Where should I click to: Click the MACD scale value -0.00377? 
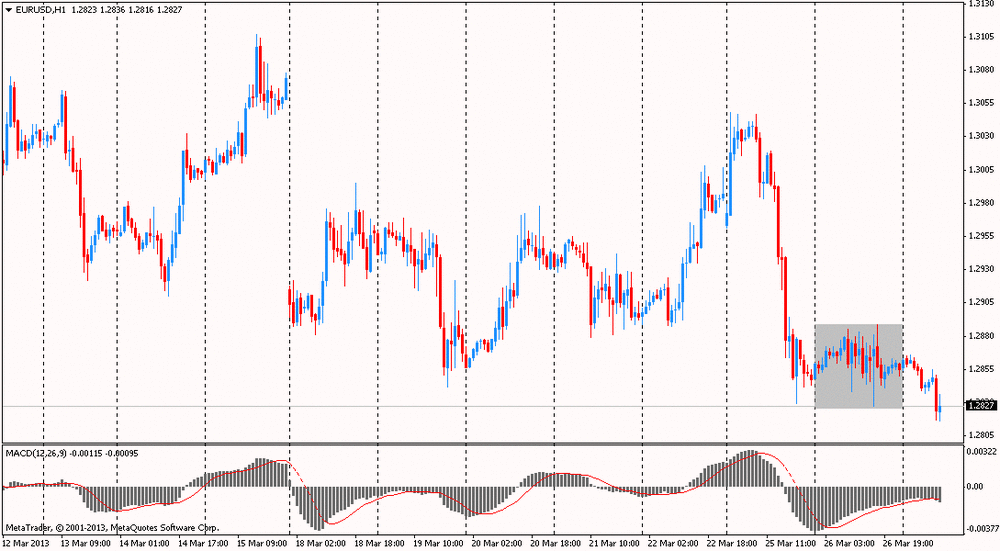981,529
